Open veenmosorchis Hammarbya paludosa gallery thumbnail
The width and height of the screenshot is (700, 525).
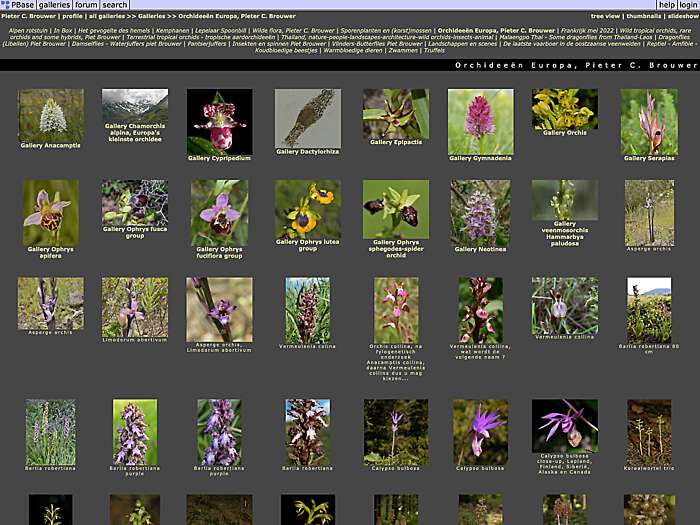tap(565, 200)
